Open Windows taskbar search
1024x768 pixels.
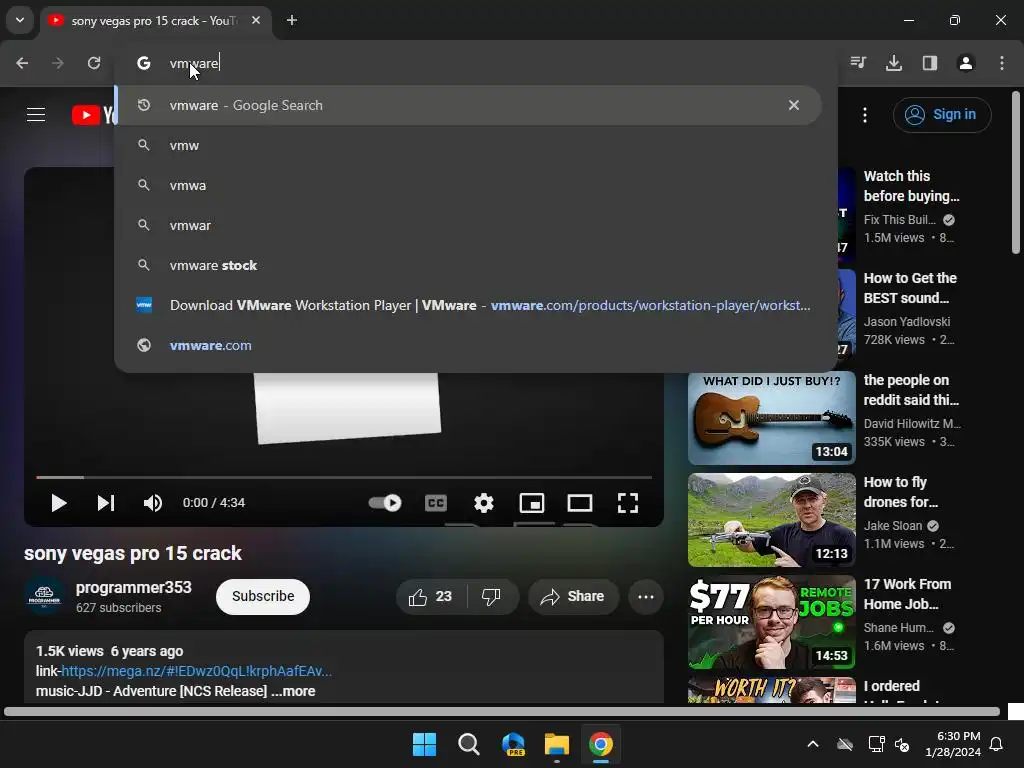468,744
